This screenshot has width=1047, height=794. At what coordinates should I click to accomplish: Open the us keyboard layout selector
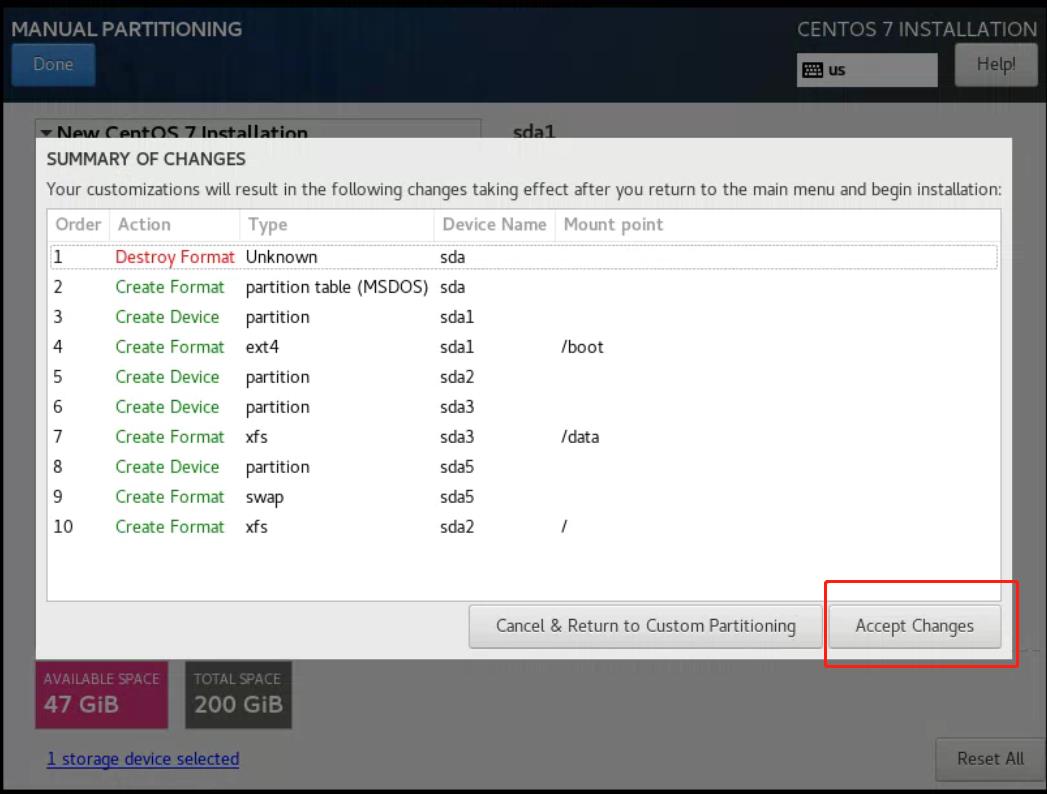pos(867,70)
